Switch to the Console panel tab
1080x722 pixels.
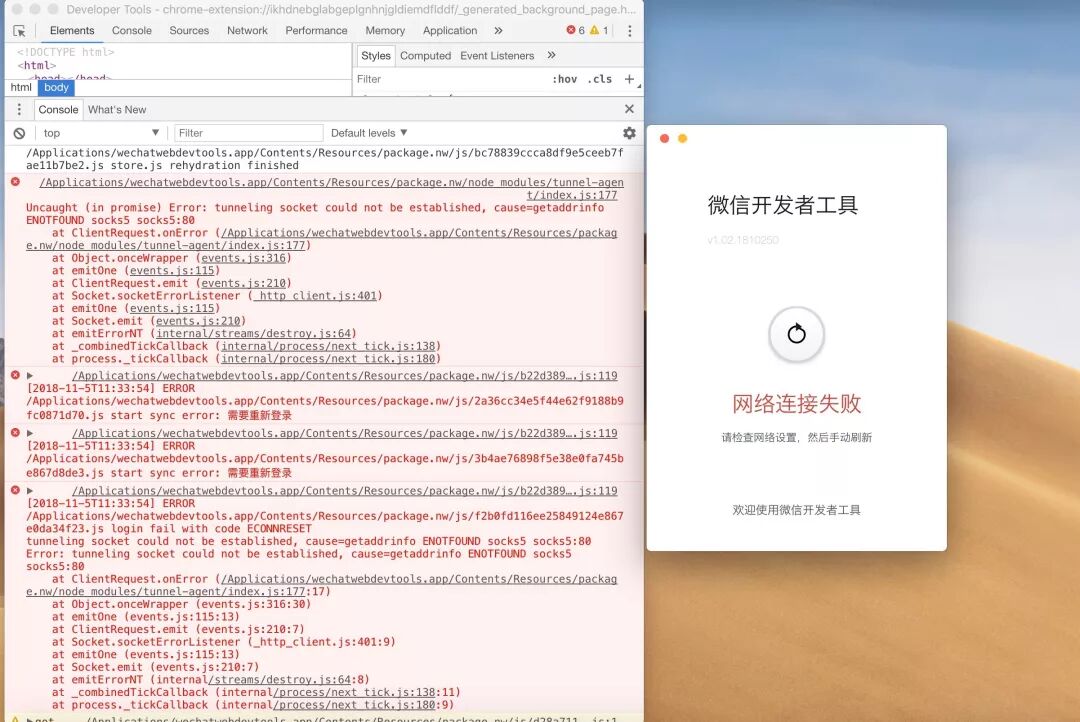coord(132,31)
